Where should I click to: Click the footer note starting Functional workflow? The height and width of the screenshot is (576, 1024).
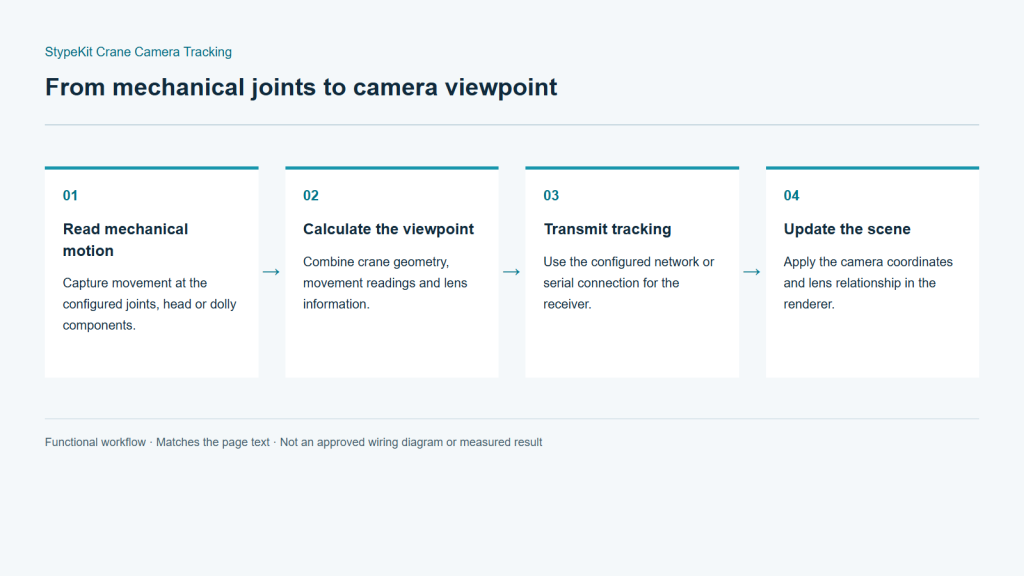[x=293, y=442]
